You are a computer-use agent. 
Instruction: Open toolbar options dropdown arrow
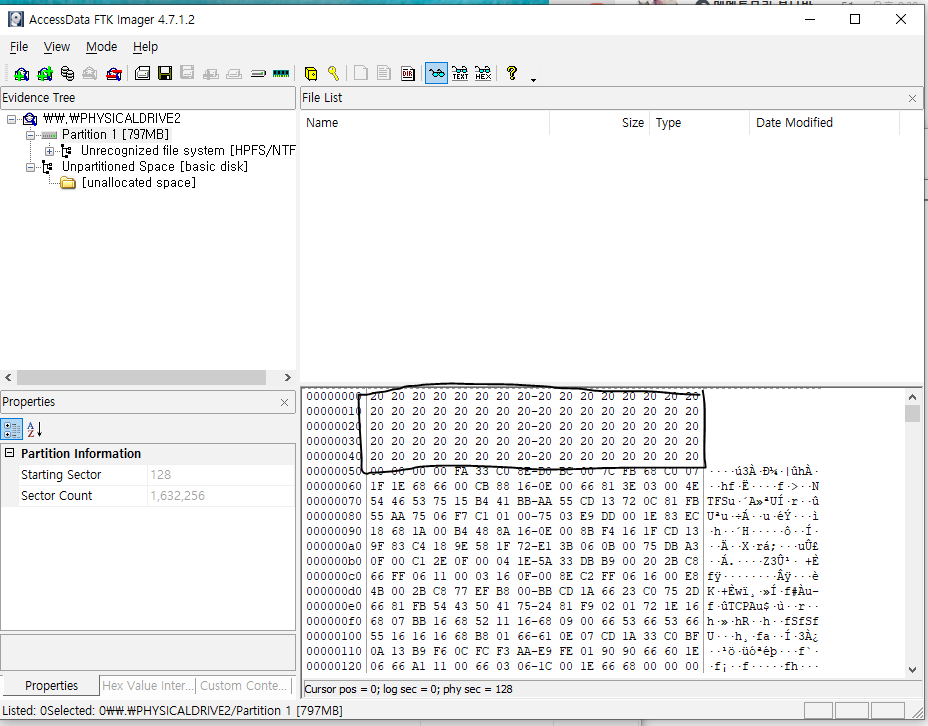[533, 79]
